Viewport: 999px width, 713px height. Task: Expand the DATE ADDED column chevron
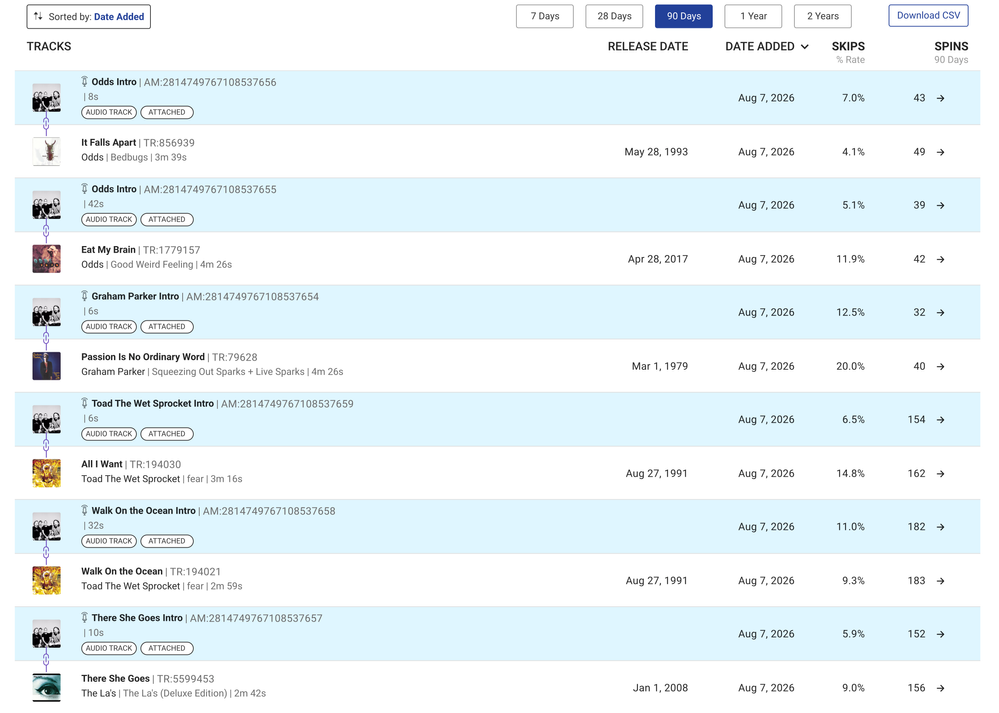point(805,47)
